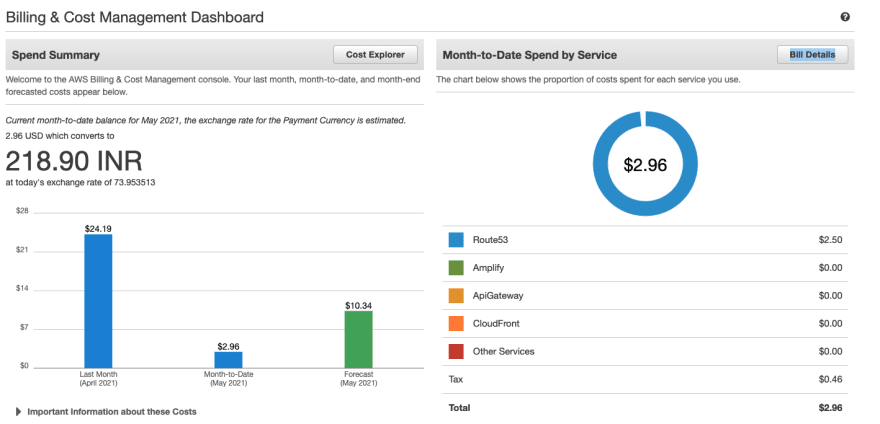Select the Other Services label
The height and width of the screenshot is (424, 880).
pos(503,352)
